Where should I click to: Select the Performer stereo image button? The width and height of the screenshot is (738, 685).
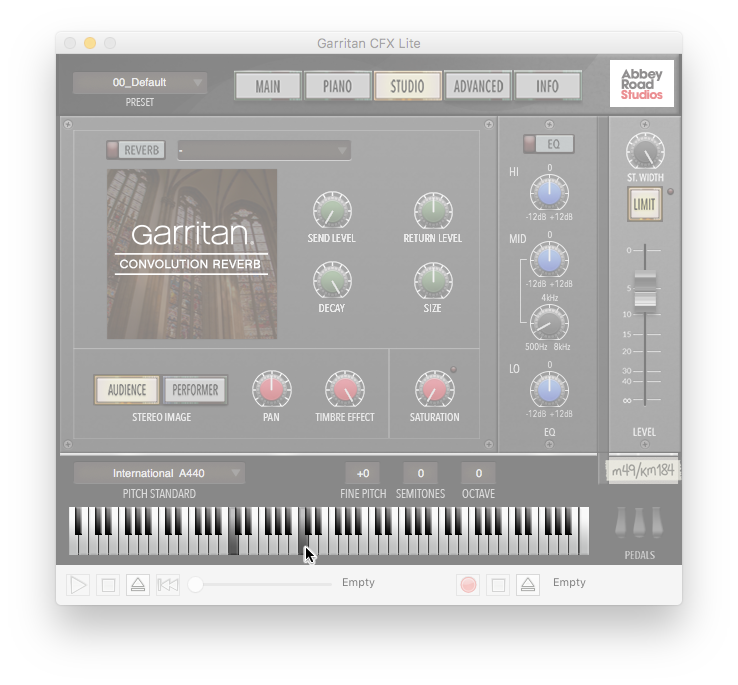(x=195, y=390)
